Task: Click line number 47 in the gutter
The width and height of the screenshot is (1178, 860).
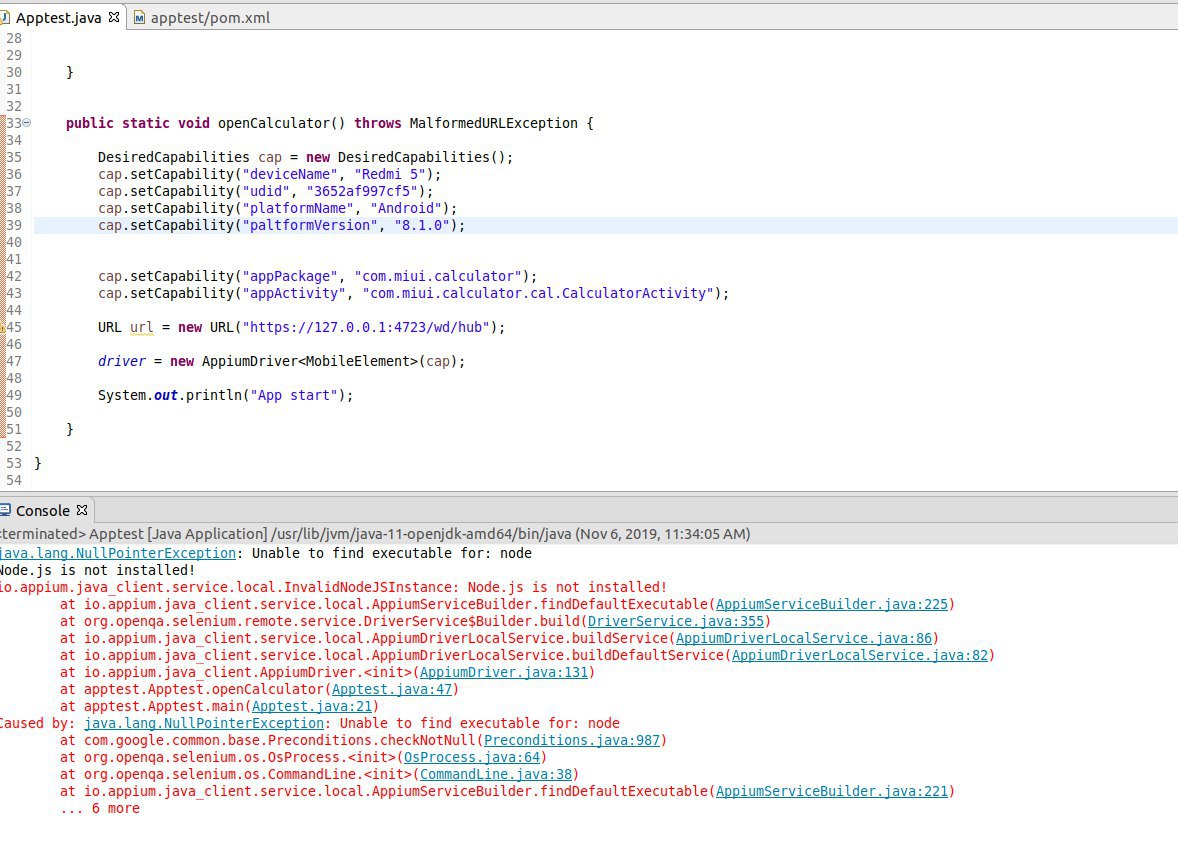Action: pyautogui.click(x=14, y=361)
